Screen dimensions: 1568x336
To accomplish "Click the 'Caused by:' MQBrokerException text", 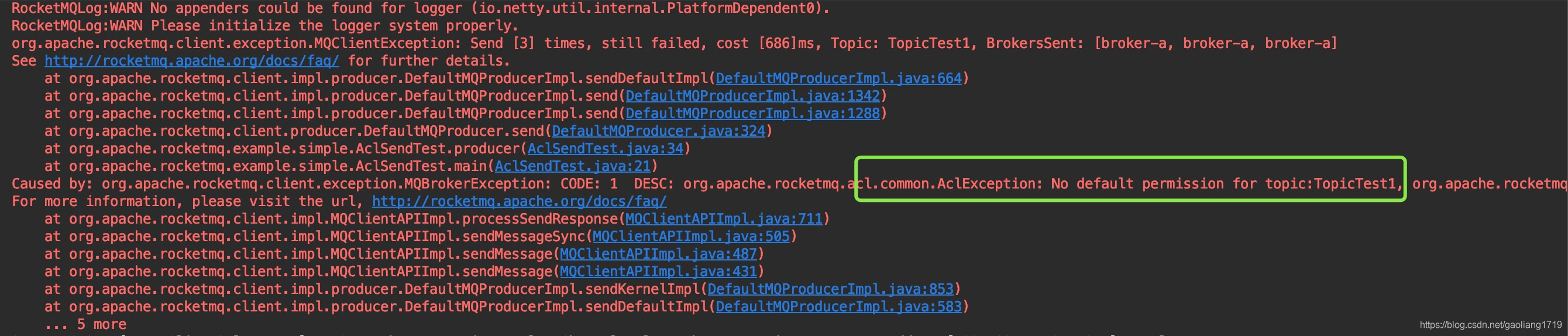I will click(304, 184).
